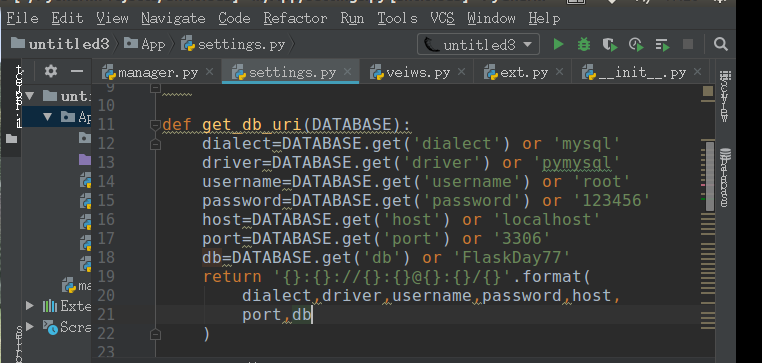Click the 'localhost' string on line 16
762x363 pixels.
547,220
